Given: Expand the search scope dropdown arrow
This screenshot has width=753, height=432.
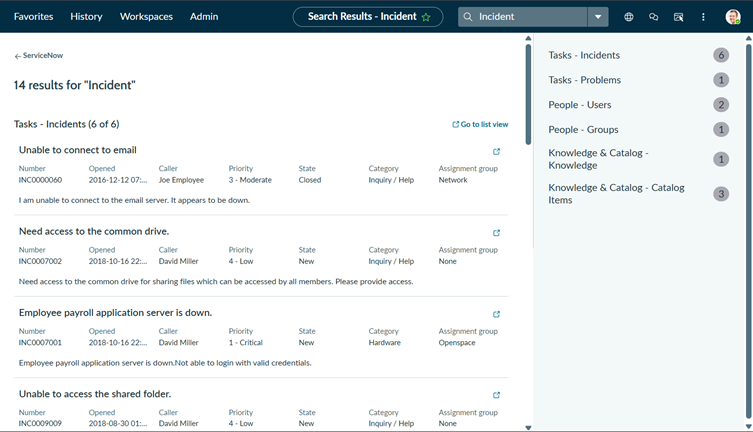Looking at the screenshot, I should 598,17.
